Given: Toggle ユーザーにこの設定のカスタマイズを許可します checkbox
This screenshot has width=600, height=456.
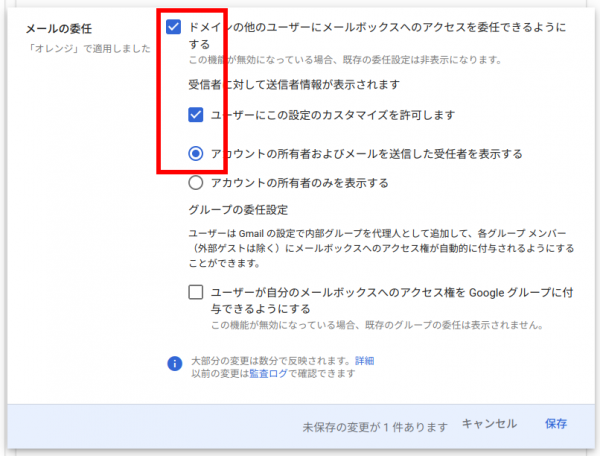Looking at the screenshot, I should pos(196,116).
